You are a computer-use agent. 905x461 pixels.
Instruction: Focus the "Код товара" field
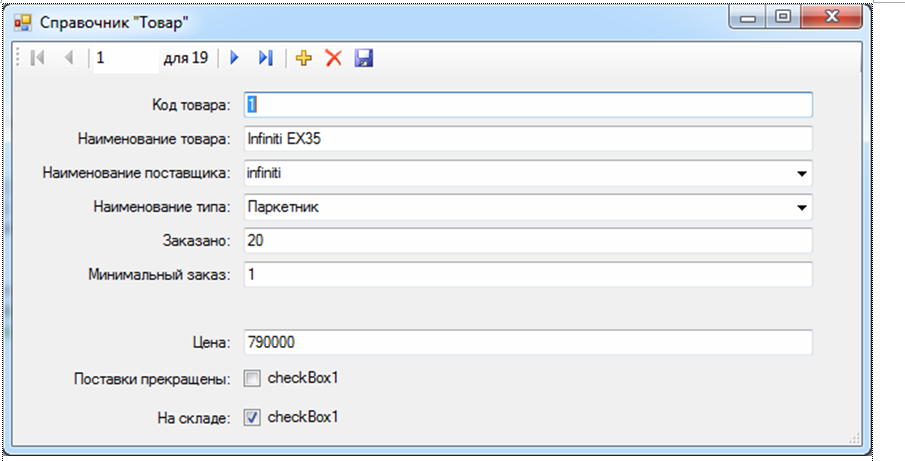[x=527, y=104]
